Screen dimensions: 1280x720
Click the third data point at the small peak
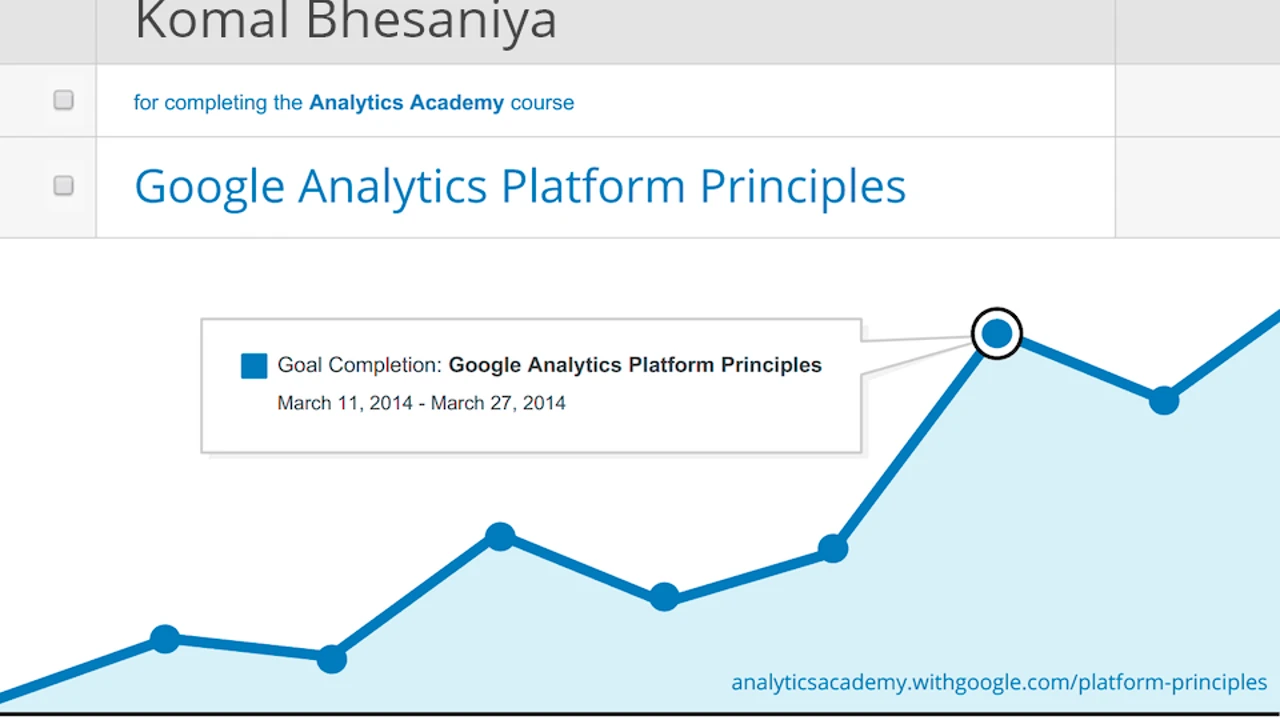tap(500, 537)
